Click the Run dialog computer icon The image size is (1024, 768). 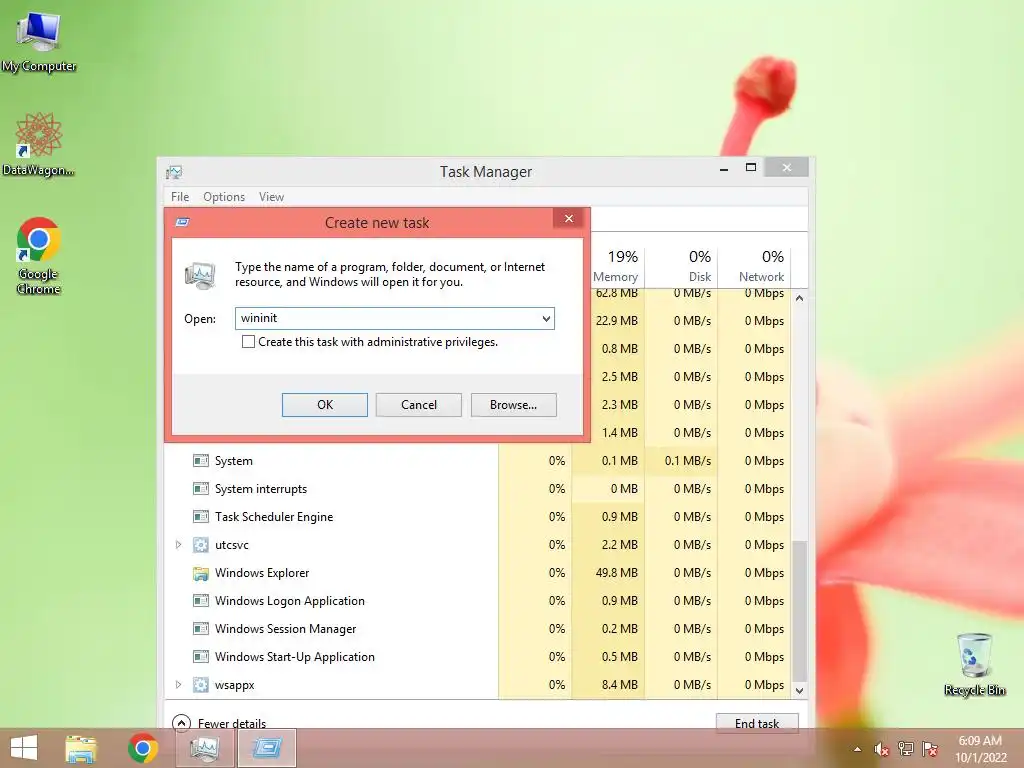click(200, 275)
